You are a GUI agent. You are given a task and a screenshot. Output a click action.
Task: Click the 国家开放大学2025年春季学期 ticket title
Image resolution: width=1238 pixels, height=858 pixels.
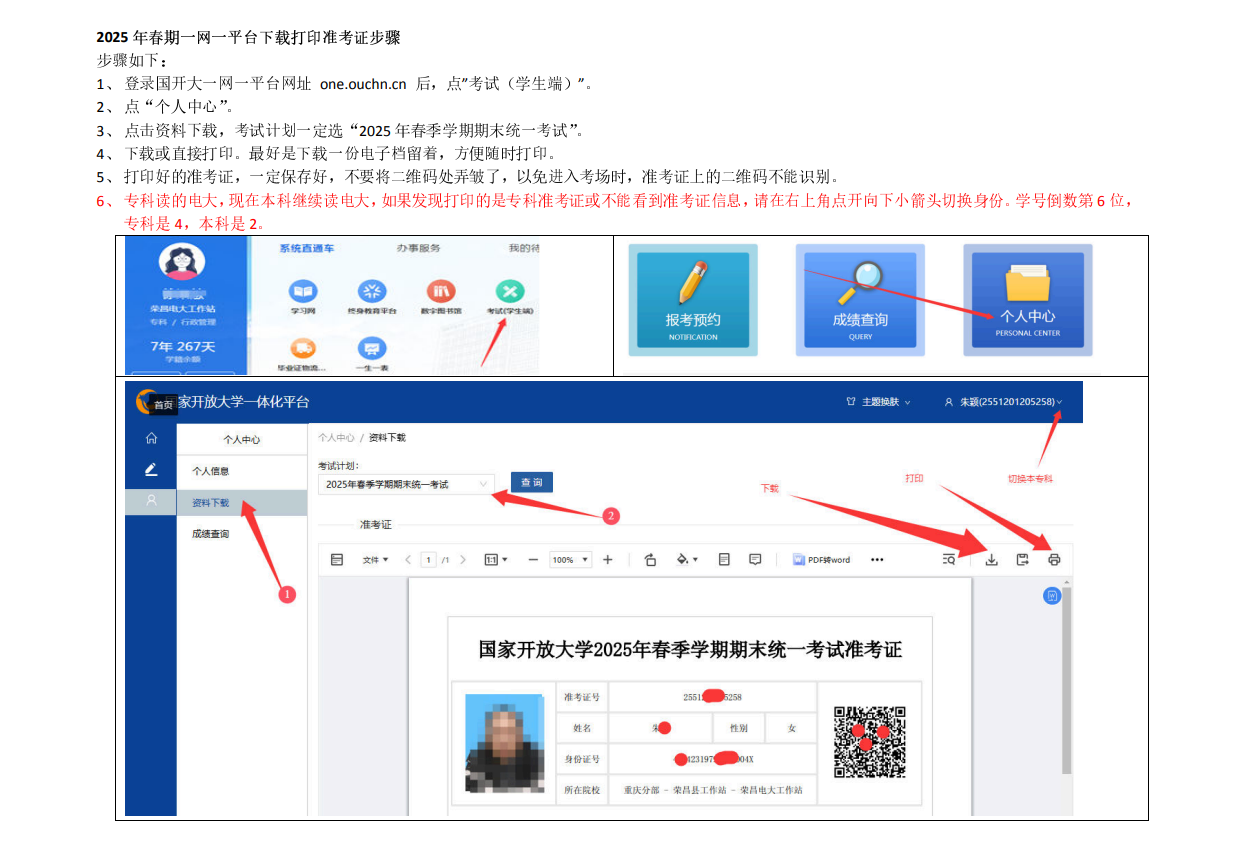coord(690,650)
